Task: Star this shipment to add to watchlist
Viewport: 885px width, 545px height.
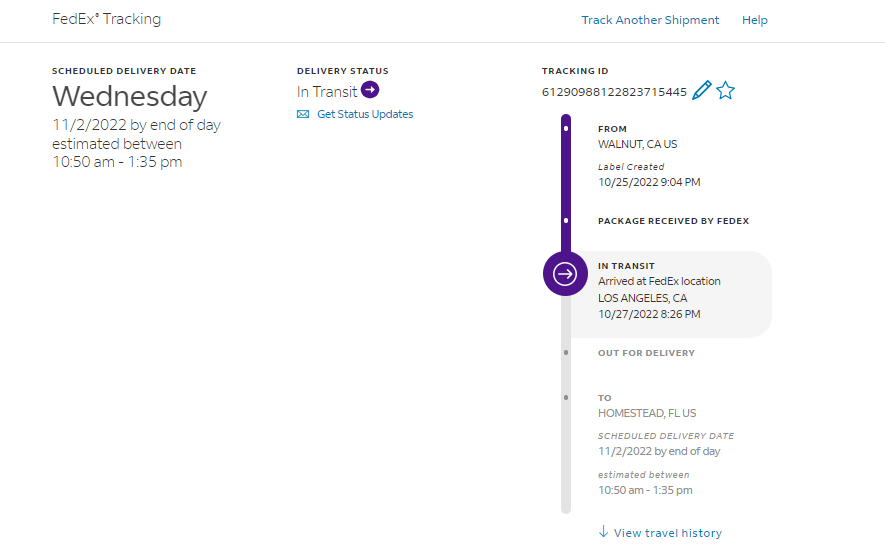Action: [726, 91]
